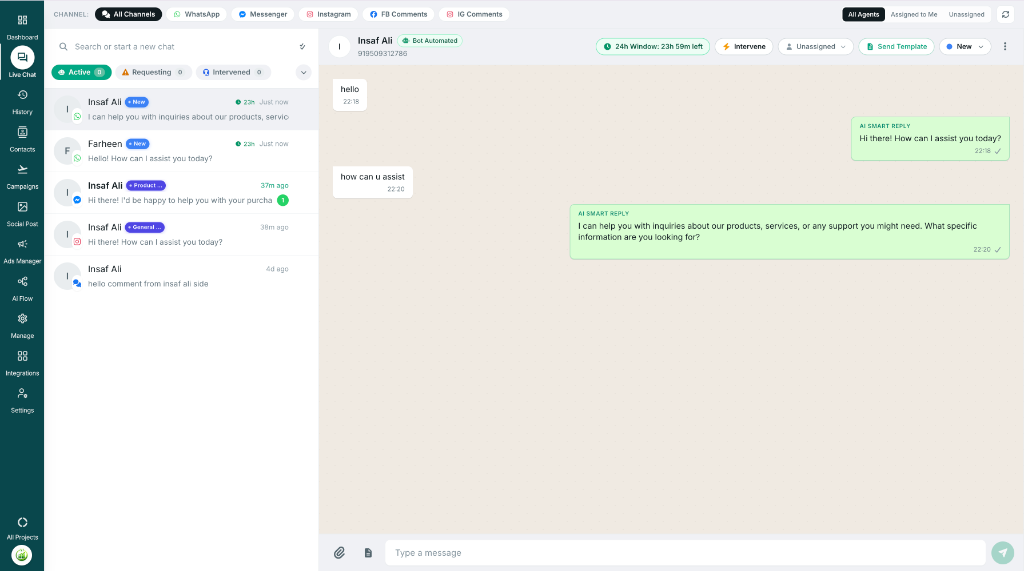The height and width of the screenshot is (571, 1024).
Task: Switch to All Projects
Action: coord(22,528)
